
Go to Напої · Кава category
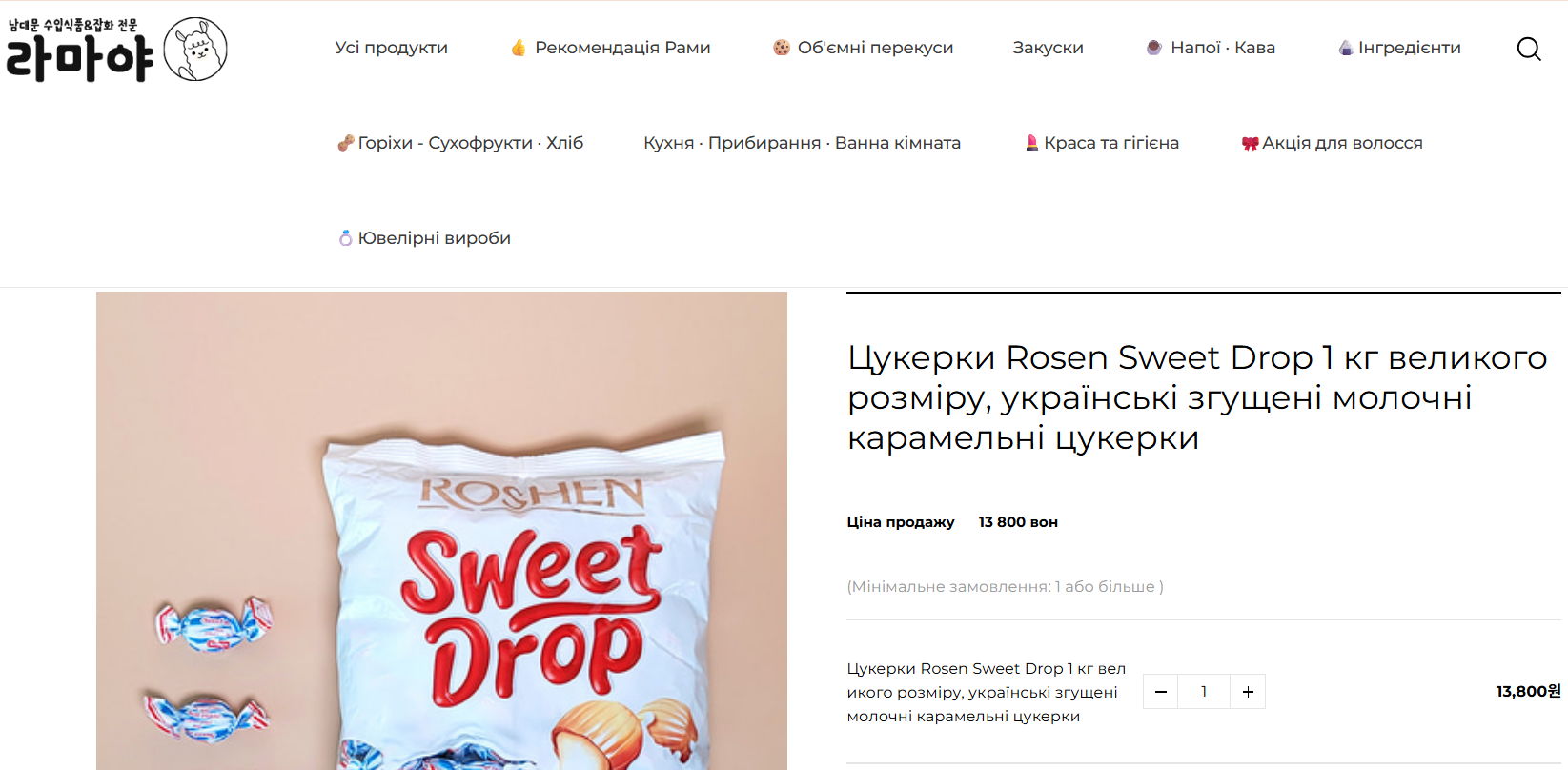point(1223,48)
